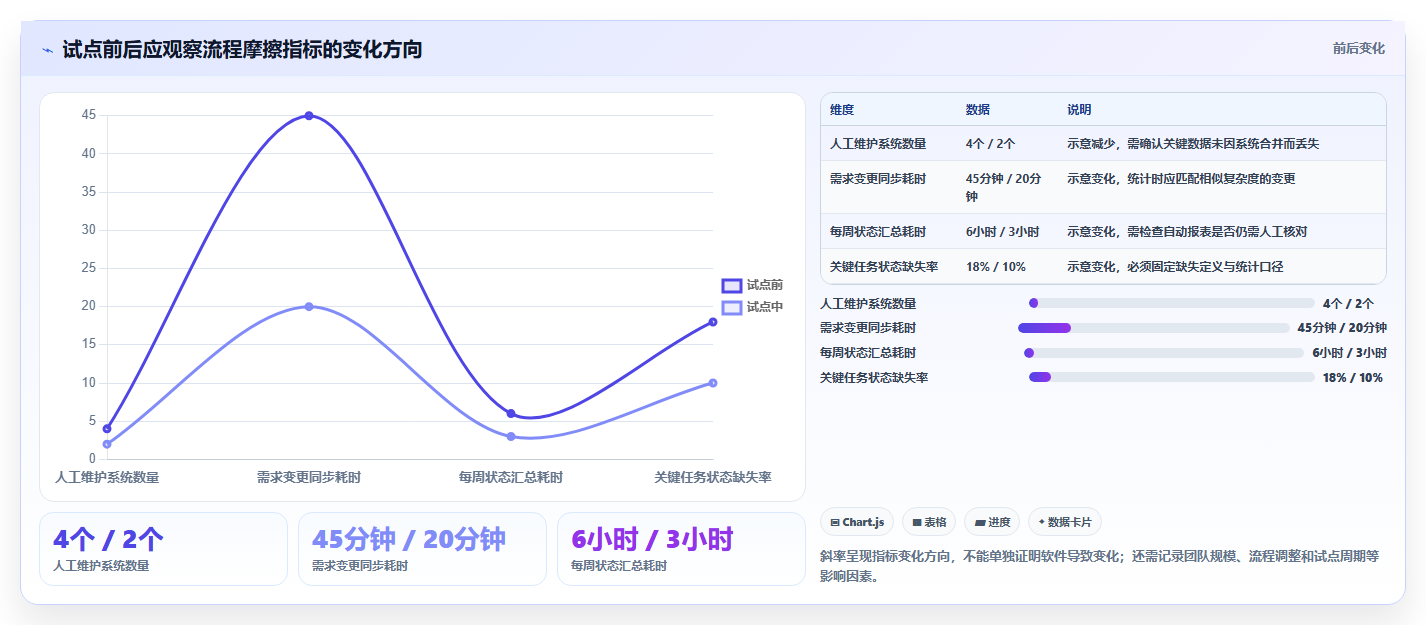Viewport: 1426px width, 625px height.
Task: Select the Chart.js tag chip
Action: click(x=857, y=522)
